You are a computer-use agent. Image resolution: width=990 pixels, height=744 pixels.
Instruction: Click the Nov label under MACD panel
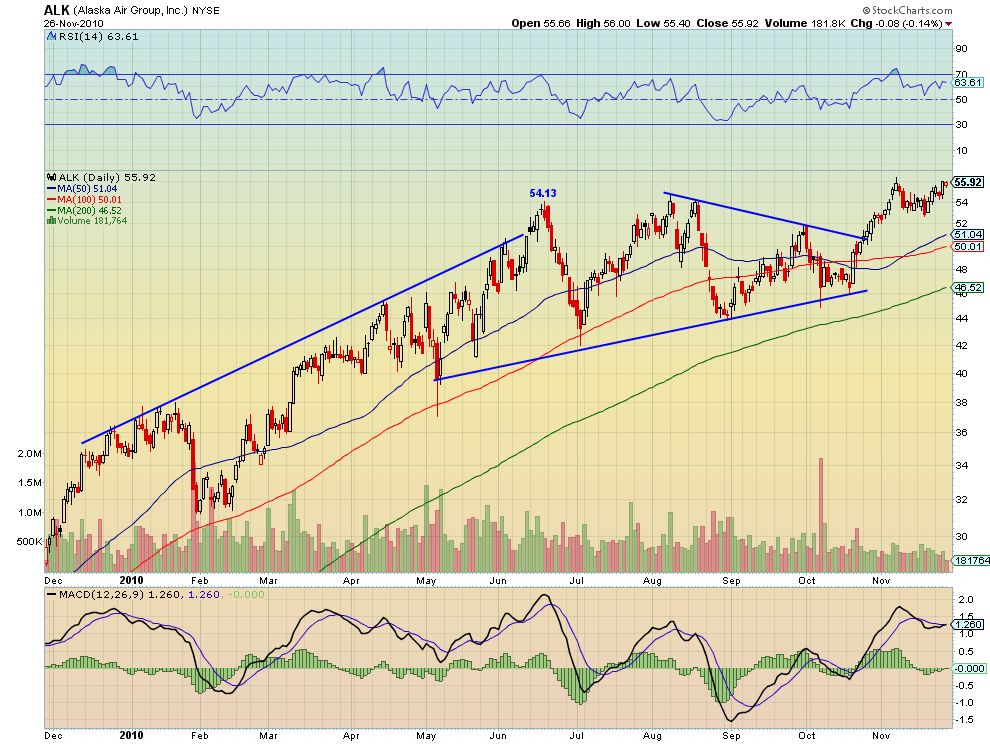(881, 736)
